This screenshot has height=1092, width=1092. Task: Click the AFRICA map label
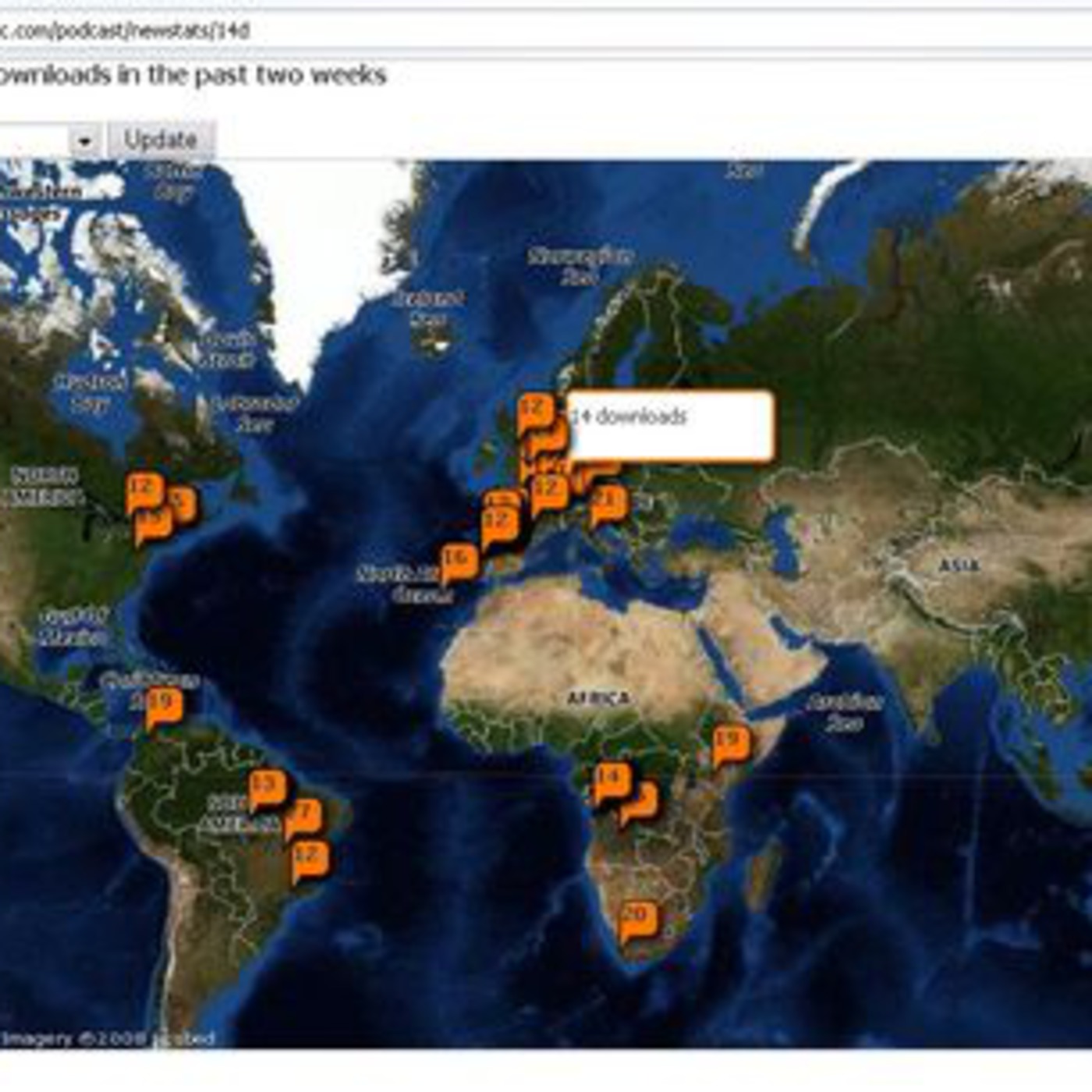(x=598, y=698)
